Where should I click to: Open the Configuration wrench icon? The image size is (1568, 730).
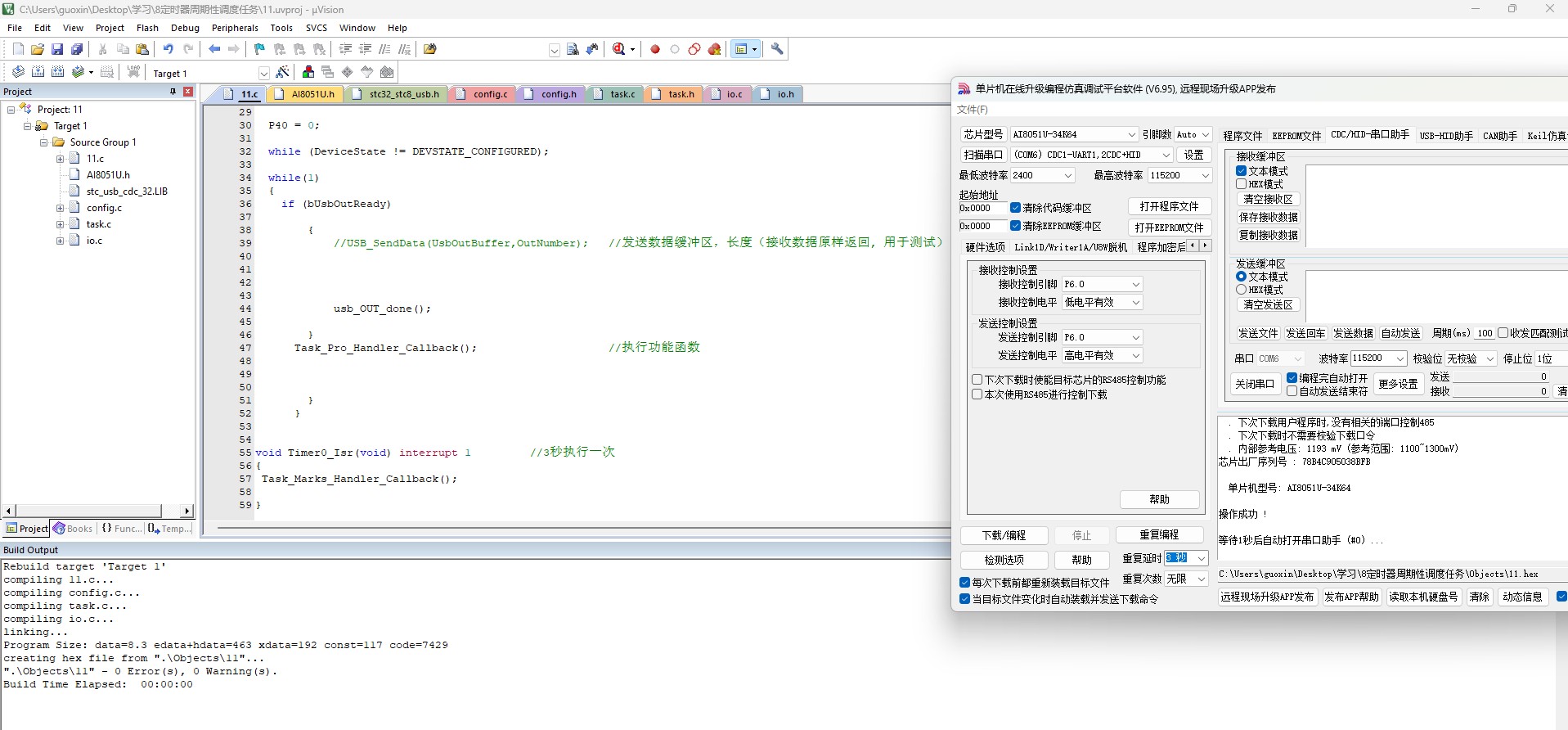click(x=777, y=49)
